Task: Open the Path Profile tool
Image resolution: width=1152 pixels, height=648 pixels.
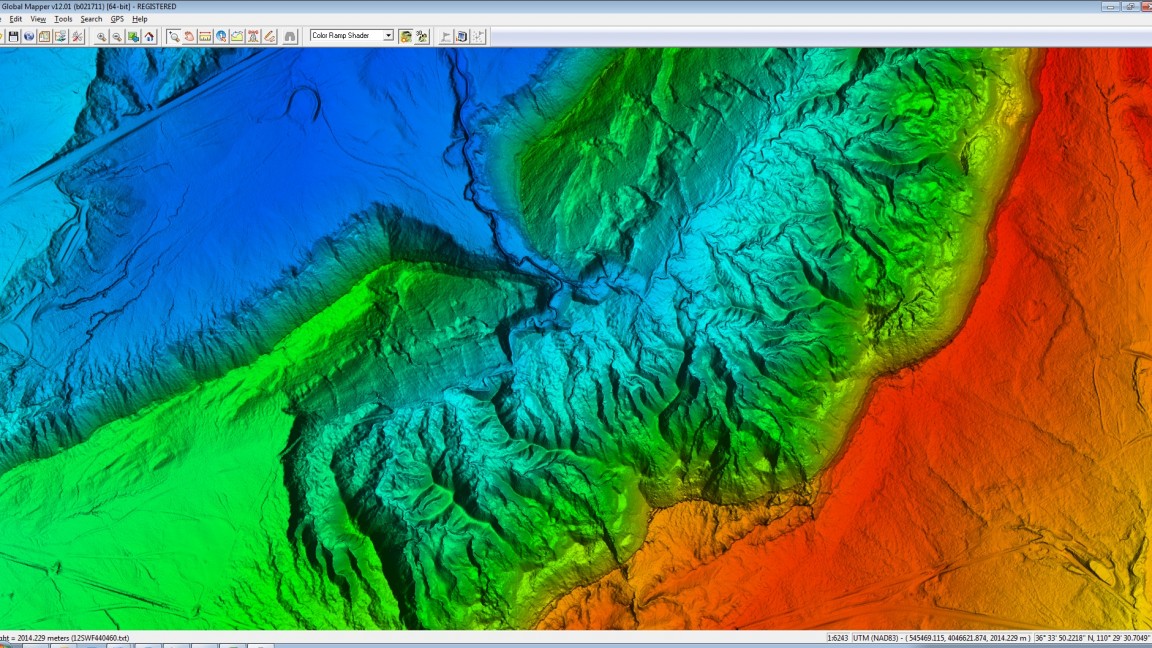Action: pyautogui.click(x=237, y=36)
